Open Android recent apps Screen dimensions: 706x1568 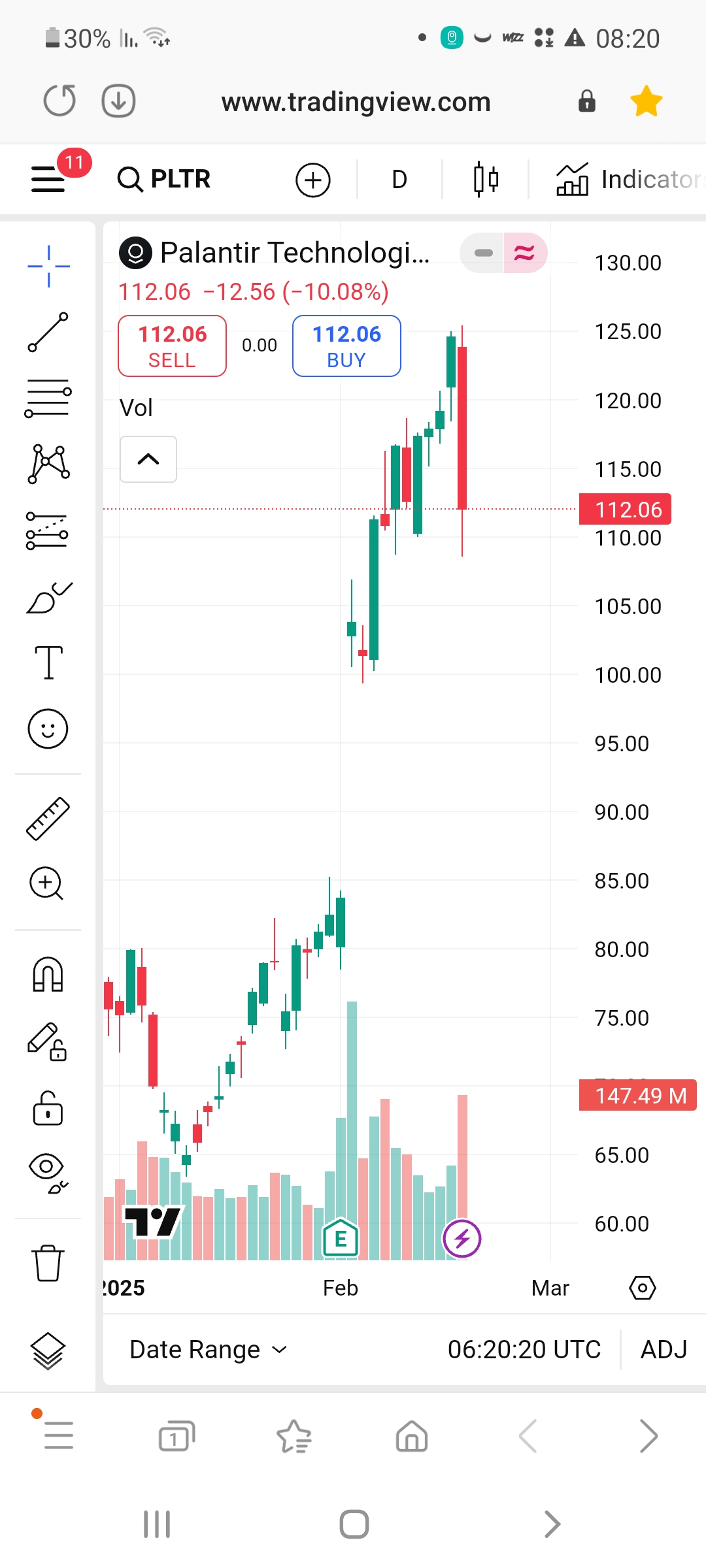pos(157,1524)
